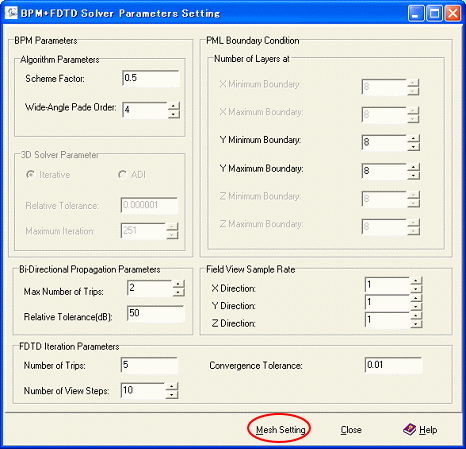Image resolution: width=466 pixels, height=449 pixels.
Task: Increase Max Number of Trips value
Action: click(x=178, y=284)
